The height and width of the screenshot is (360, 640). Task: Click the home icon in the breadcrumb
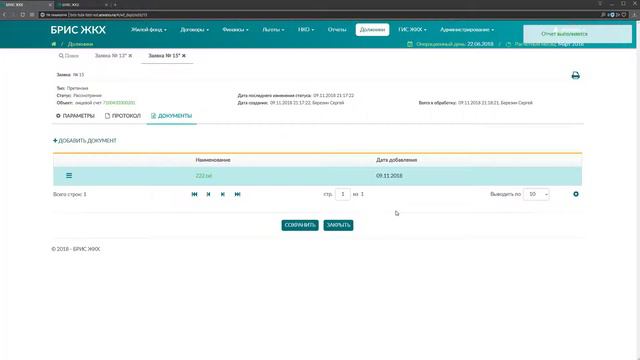tap(53, 44)
